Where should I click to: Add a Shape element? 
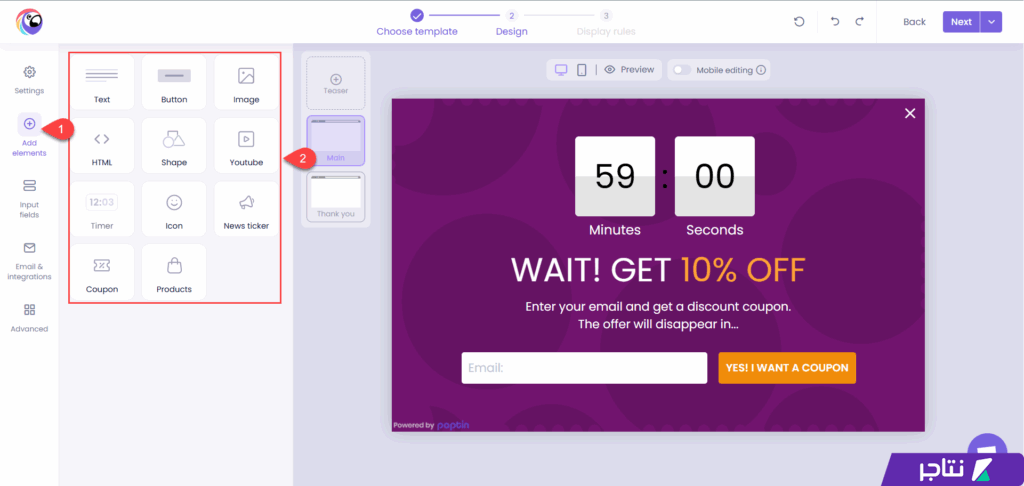click(x=174, y=146)
